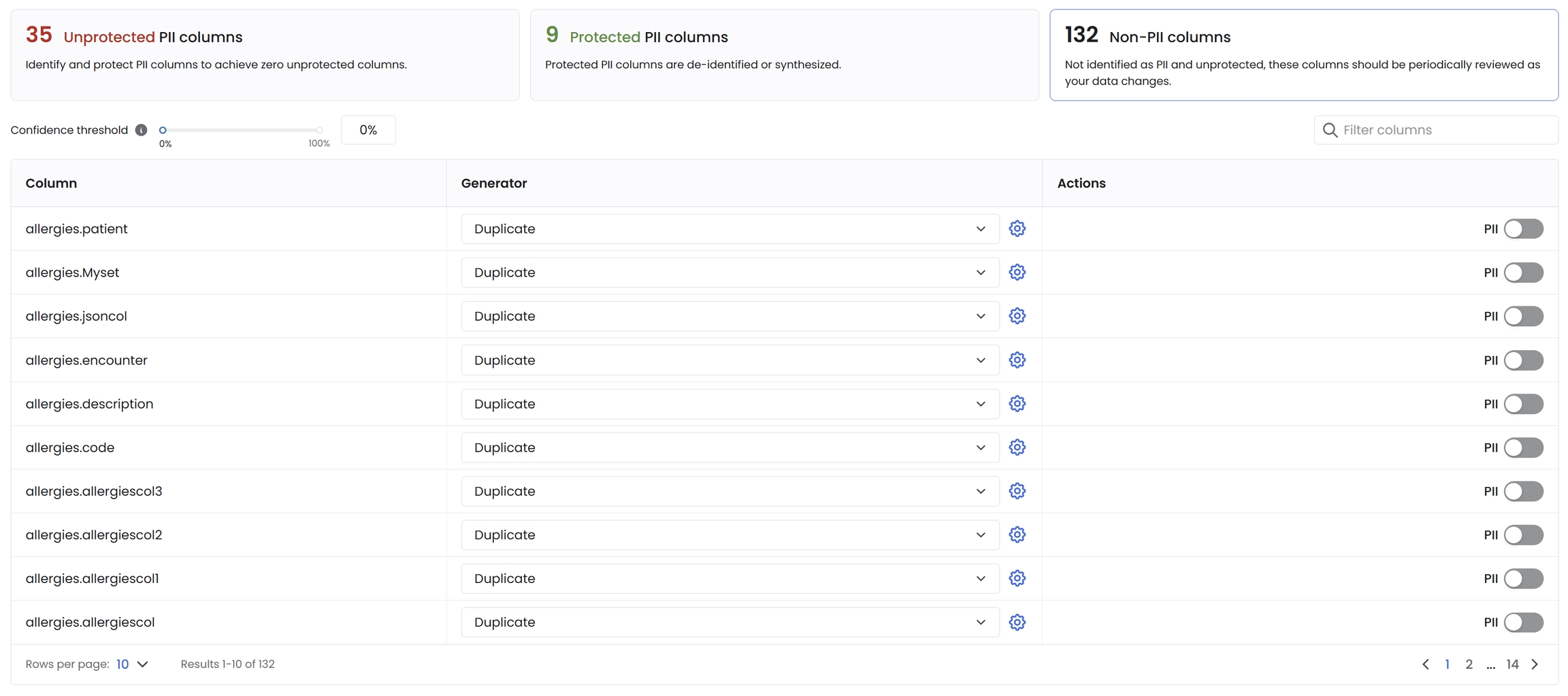This screenshot has width=1568, height=696.
Task: Click the gear icon for allergies.Myset
Action: (1017, 272)
